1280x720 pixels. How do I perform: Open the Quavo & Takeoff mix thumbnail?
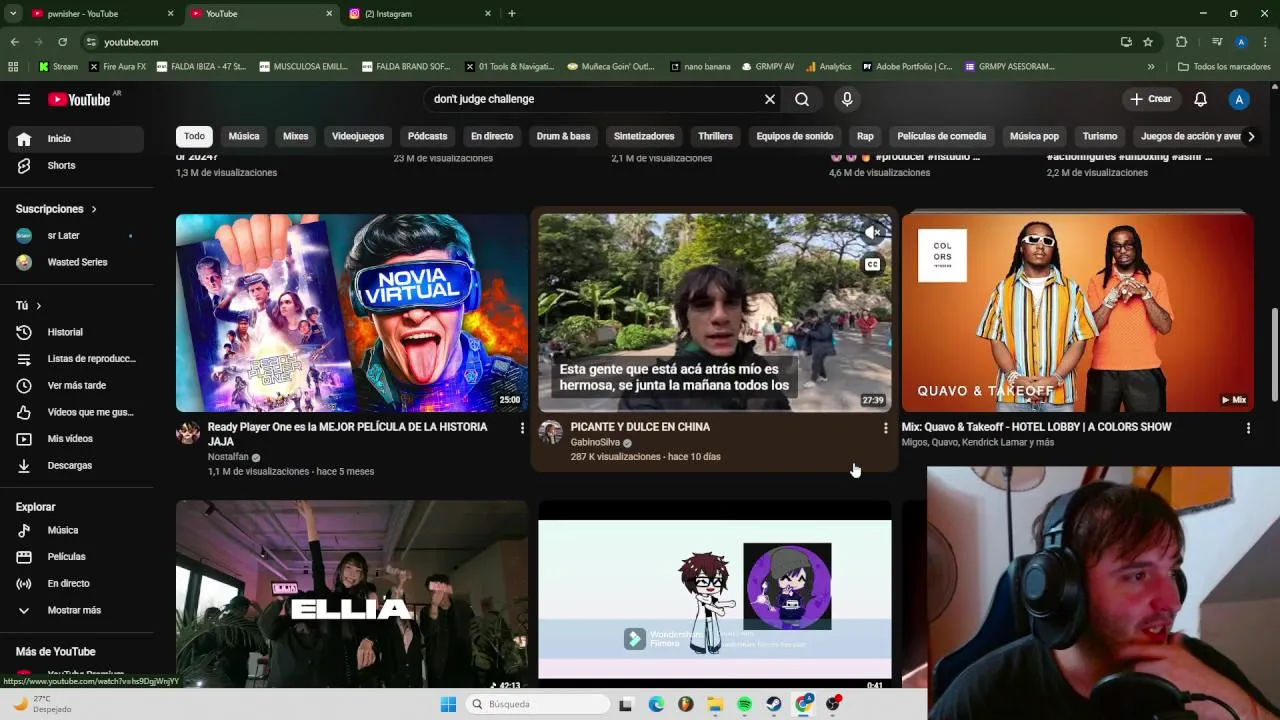(x=1077, y=312)
